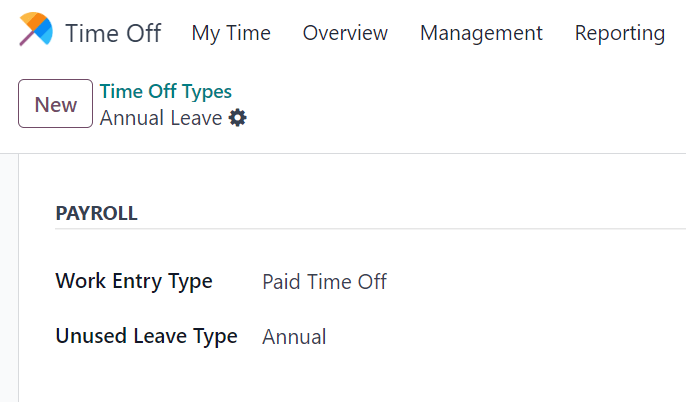Screen dimensions: 686x402
Task: Click the Annual Leave record name
Action: (161, 118)
